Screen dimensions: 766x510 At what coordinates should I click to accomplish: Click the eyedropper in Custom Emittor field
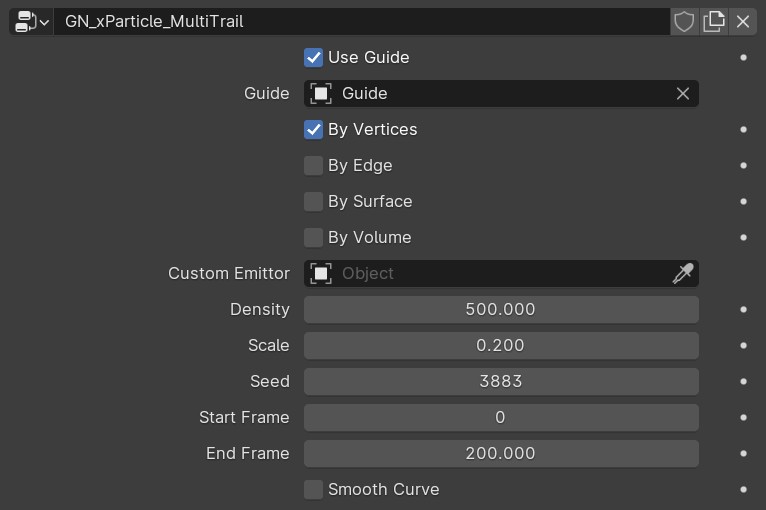pyautogui.click(x=682, y=273)
